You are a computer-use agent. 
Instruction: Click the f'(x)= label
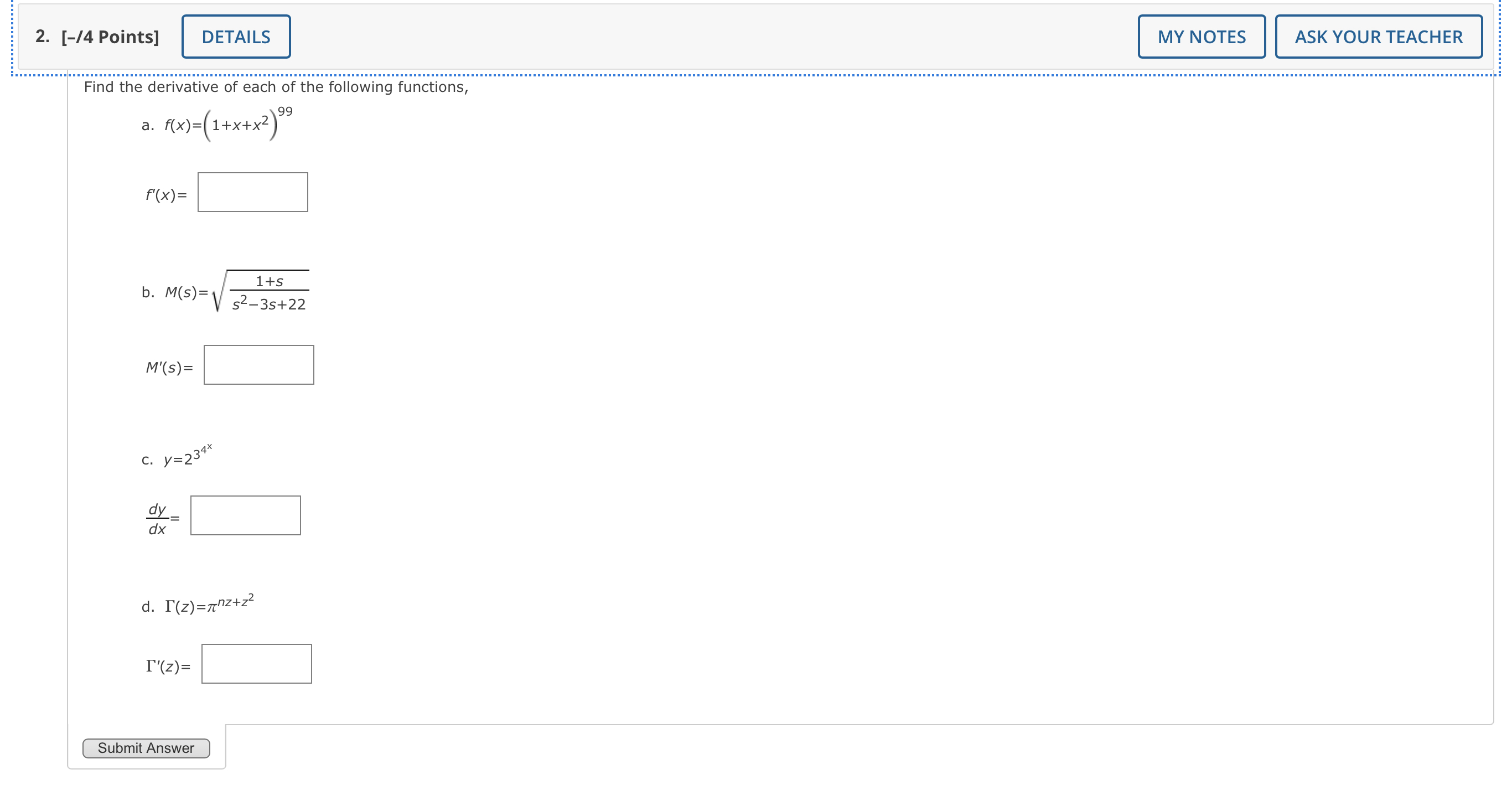tap(166, 194)
